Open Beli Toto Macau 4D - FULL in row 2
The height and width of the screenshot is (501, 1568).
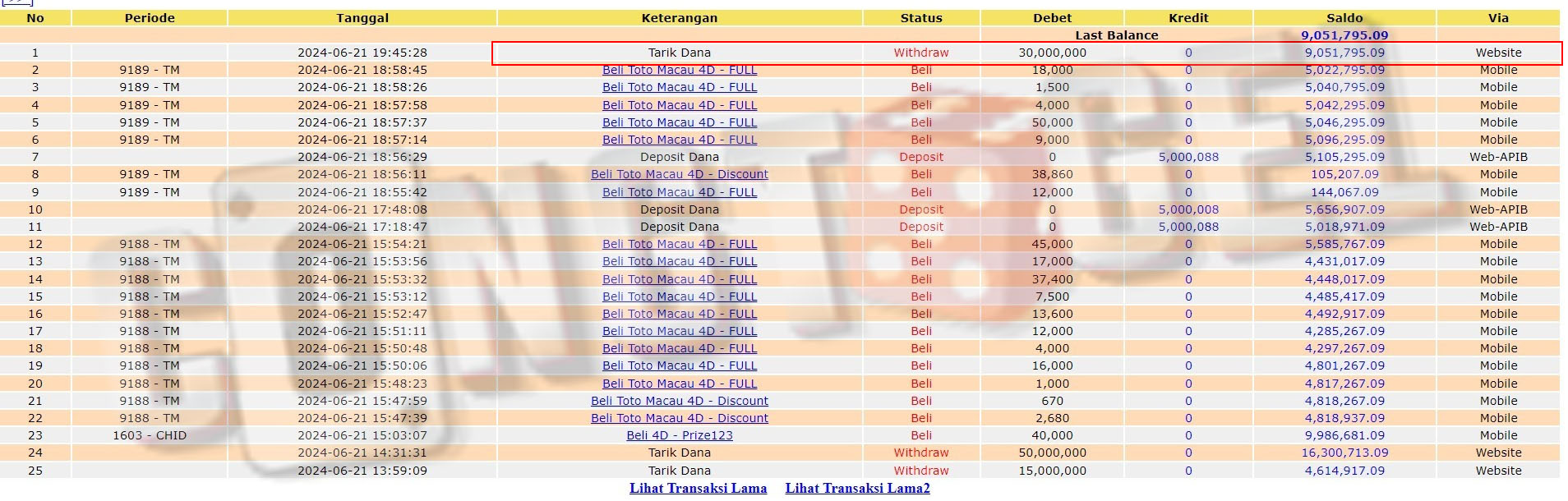[x=679, y=70]
